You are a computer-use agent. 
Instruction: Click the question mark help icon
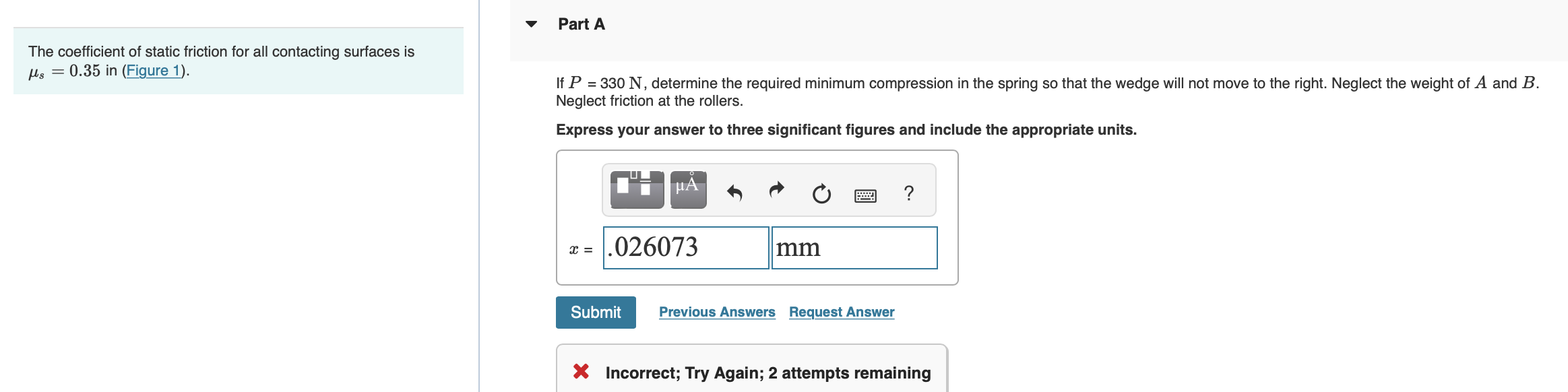coord(908,194)
